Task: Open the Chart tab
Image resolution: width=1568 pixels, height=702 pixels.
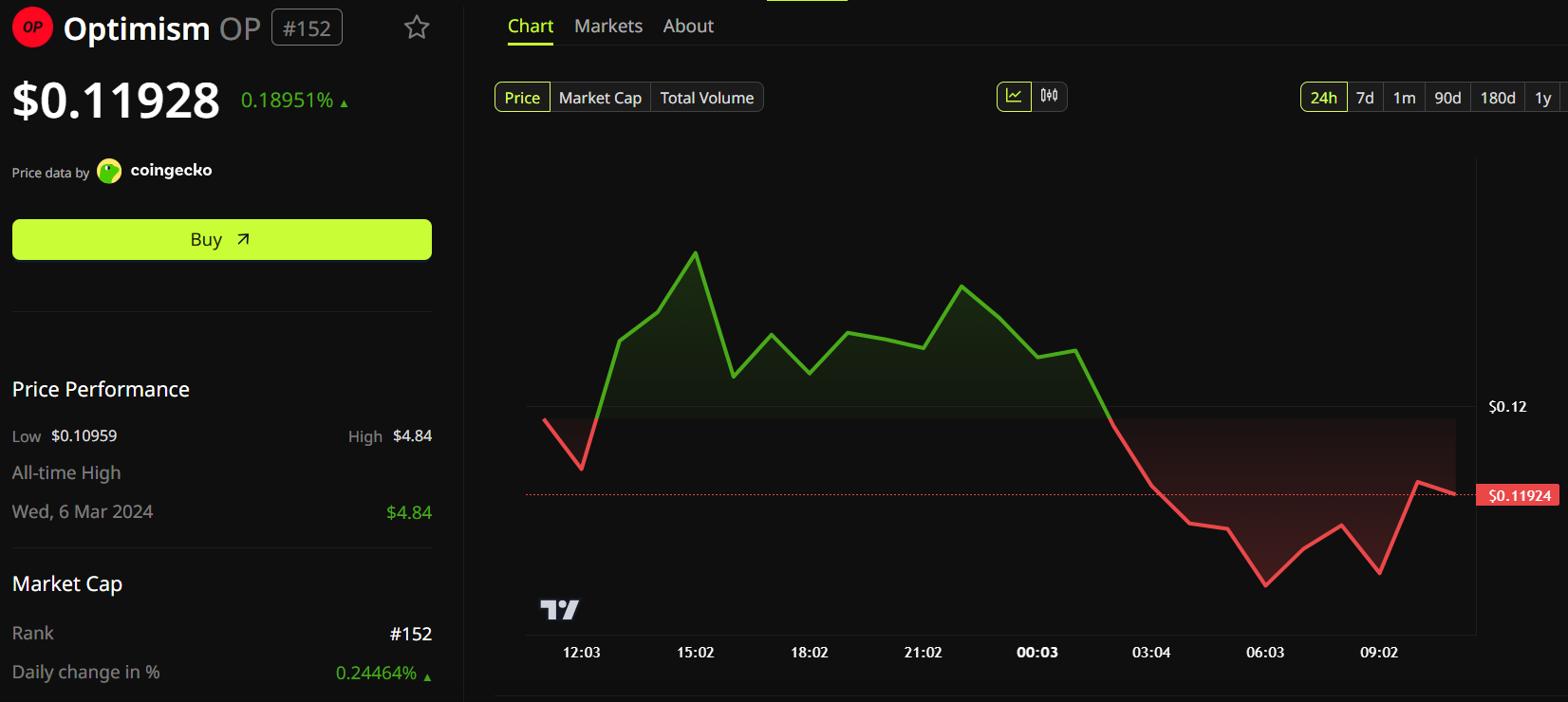Action: (x=531, y=27)
